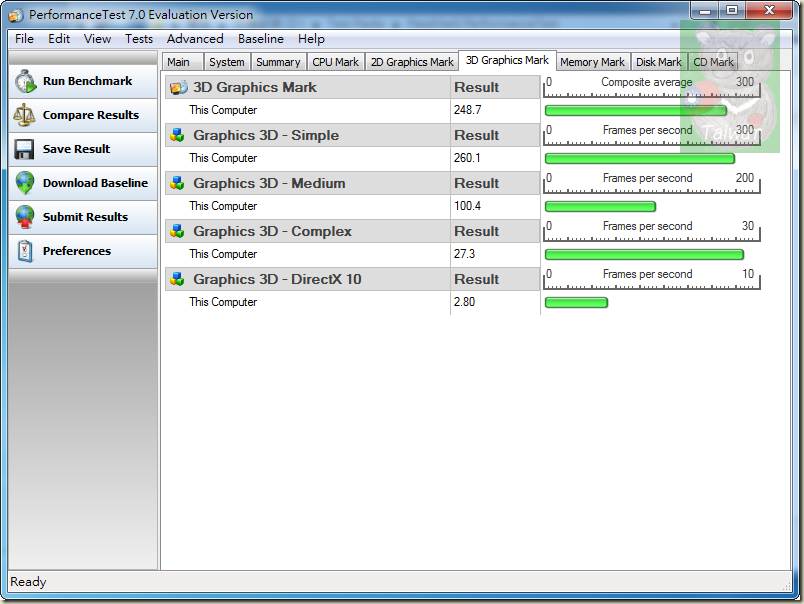
Task: Click the Run Benchmark button label
Action: [x=88, y=81]
